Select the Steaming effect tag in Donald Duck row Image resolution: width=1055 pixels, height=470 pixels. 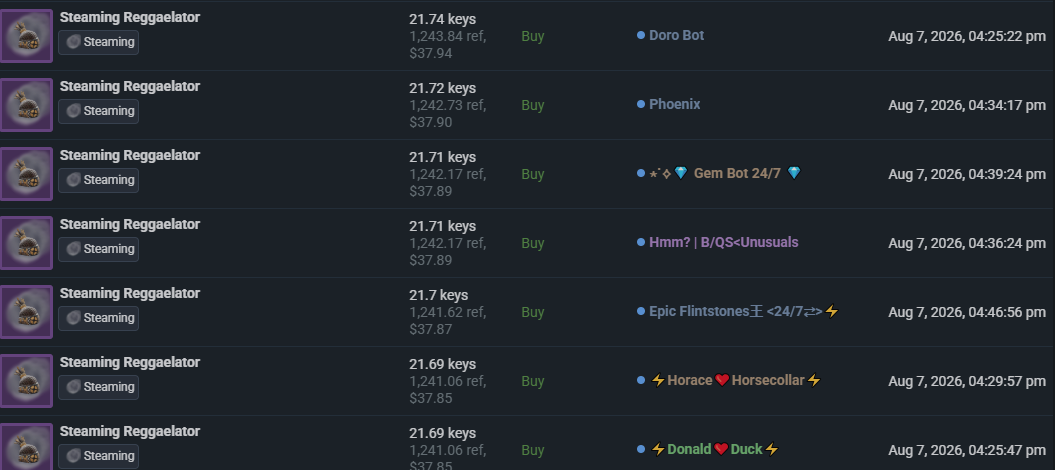point(98,456)
